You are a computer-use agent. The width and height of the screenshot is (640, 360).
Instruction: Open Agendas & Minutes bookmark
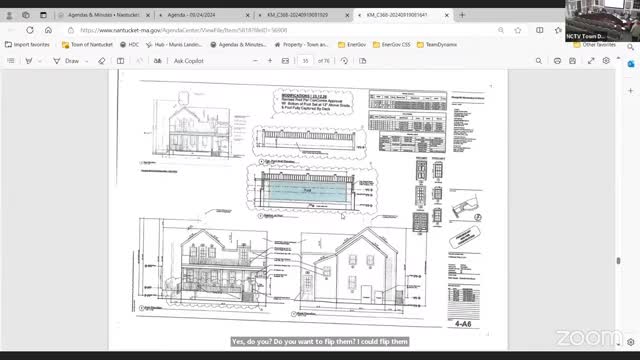point(238,44)
